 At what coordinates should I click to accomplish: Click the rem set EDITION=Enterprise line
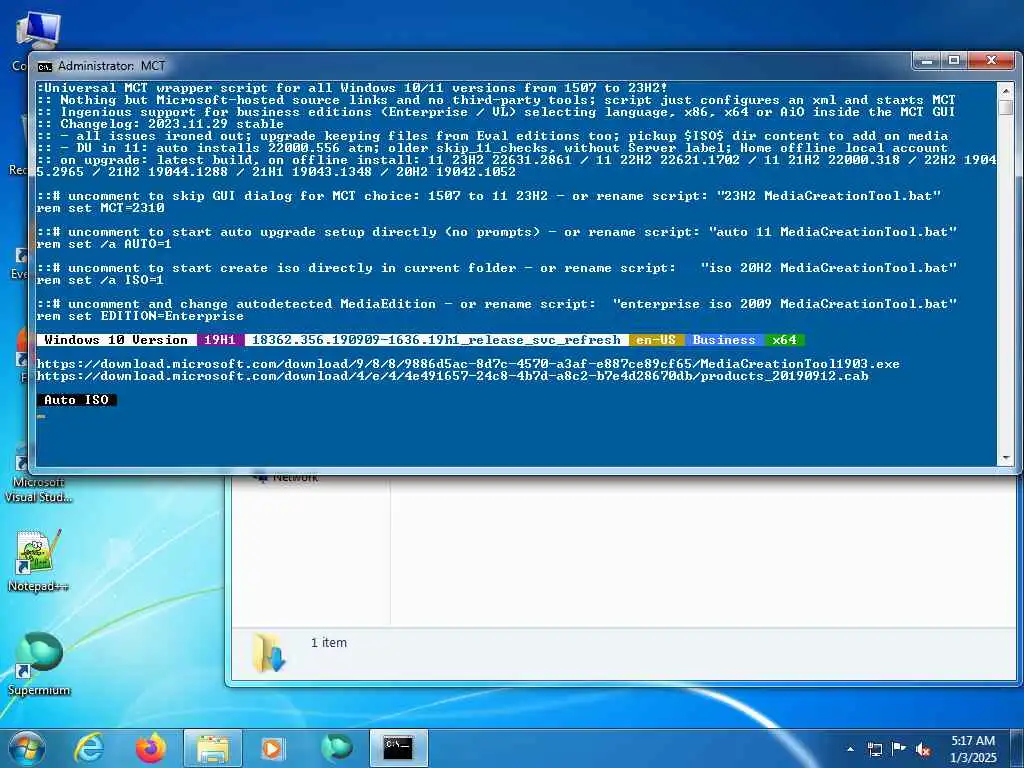coord(140,315)
